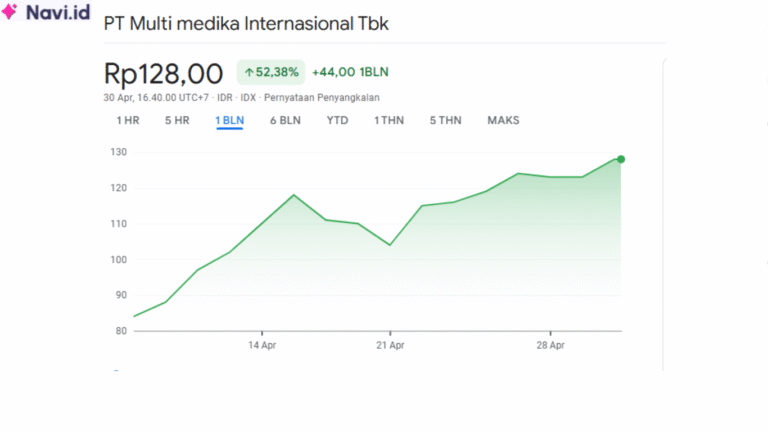The image size is (768, 432).
Task: Show the 6 BLN chart range
Action: [x=285, y=121]
